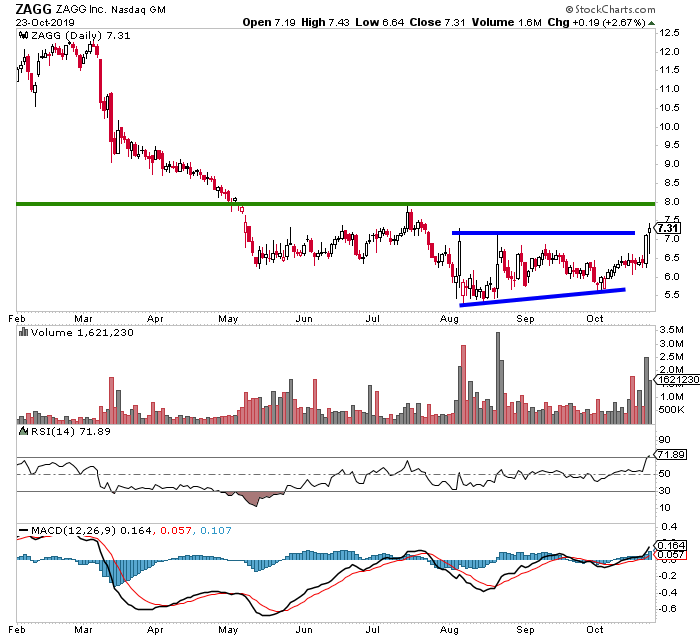Click 'Feb' on the bottom MACD date axis
Viewport: 700px width, 639px height.
[17, 630]
